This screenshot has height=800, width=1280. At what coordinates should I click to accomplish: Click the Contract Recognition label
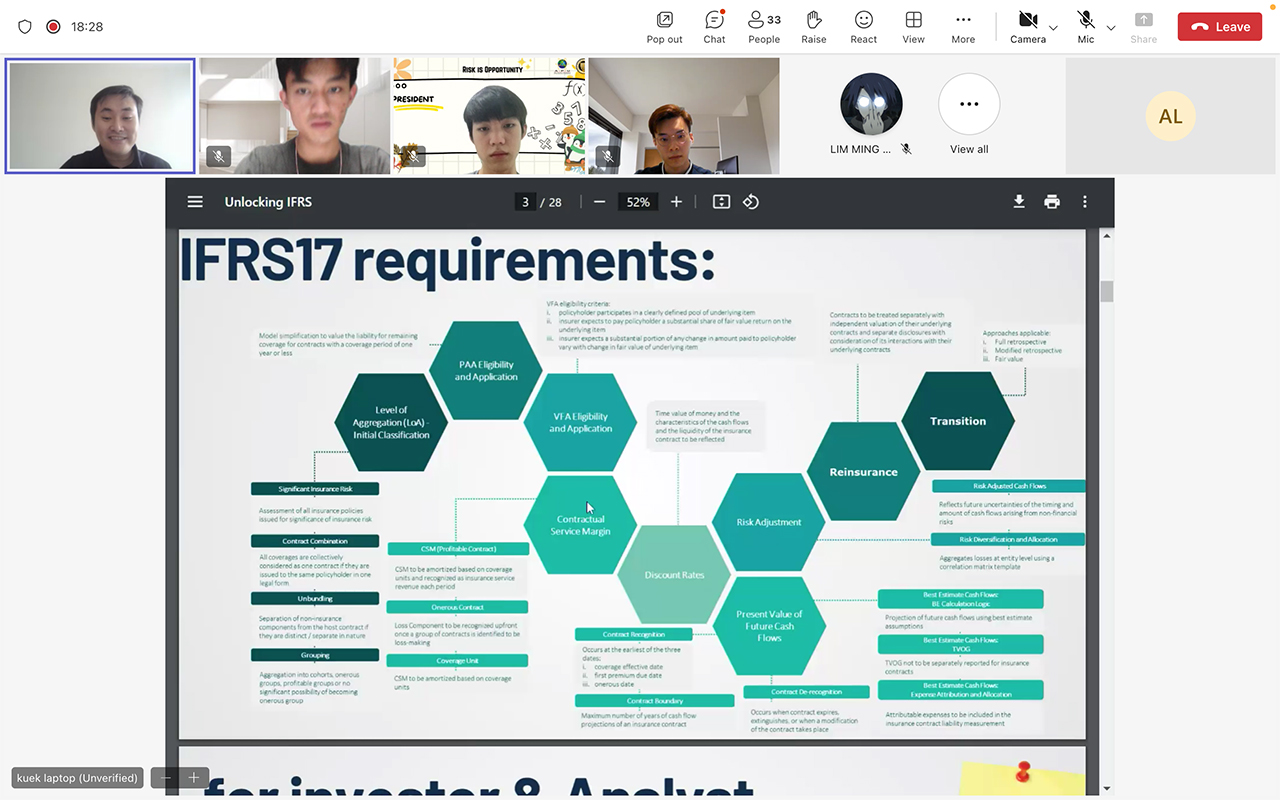pyautogui.click(x=634, y=634)
